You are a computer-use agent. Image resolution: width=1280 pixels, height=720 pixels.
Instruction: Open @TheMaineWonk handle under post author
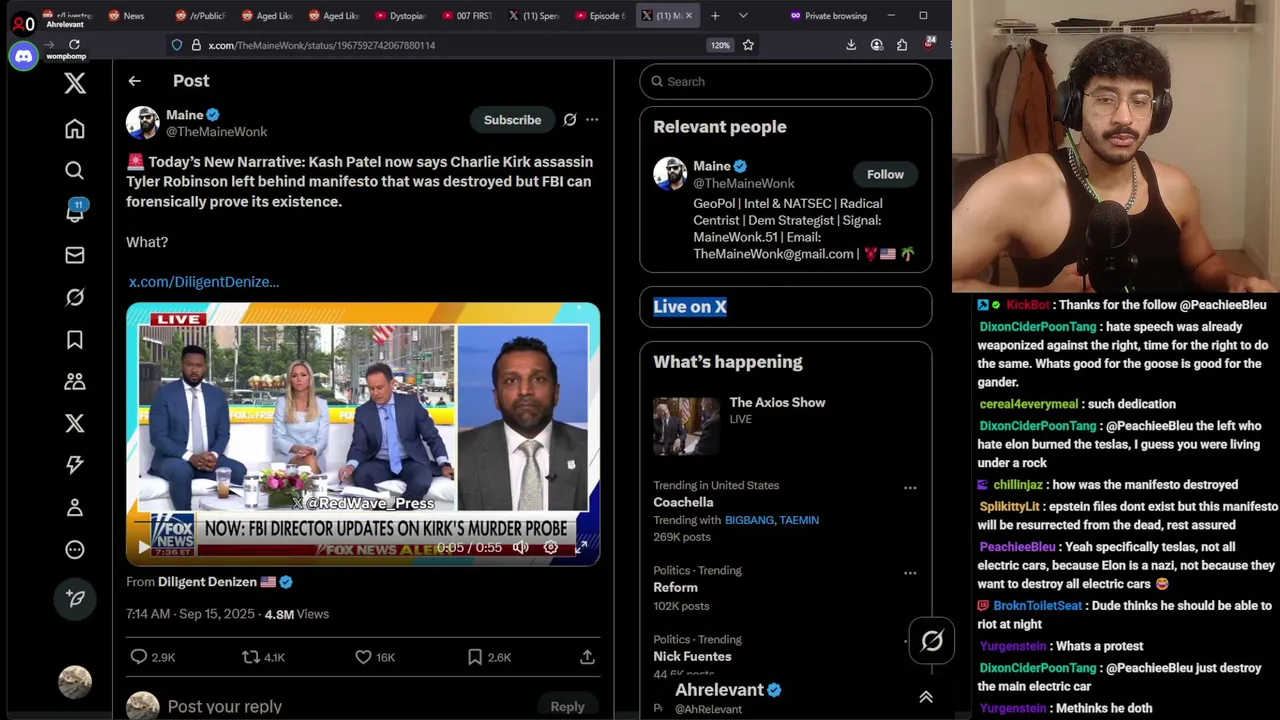coord(216,132)
